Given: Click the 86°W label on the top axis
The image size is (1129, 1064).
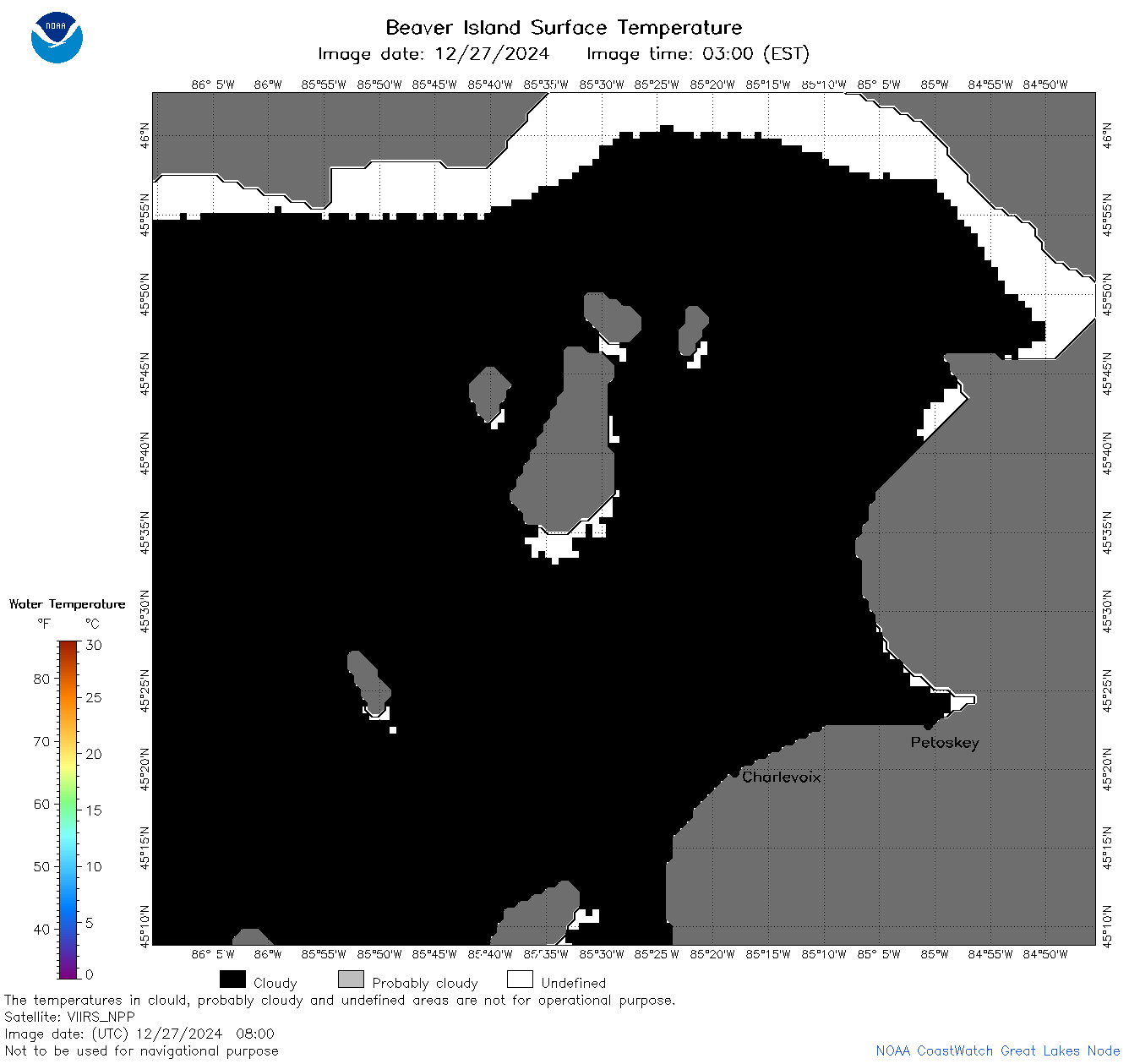Looking at the screenshot, I should click(x=268, y=85).
